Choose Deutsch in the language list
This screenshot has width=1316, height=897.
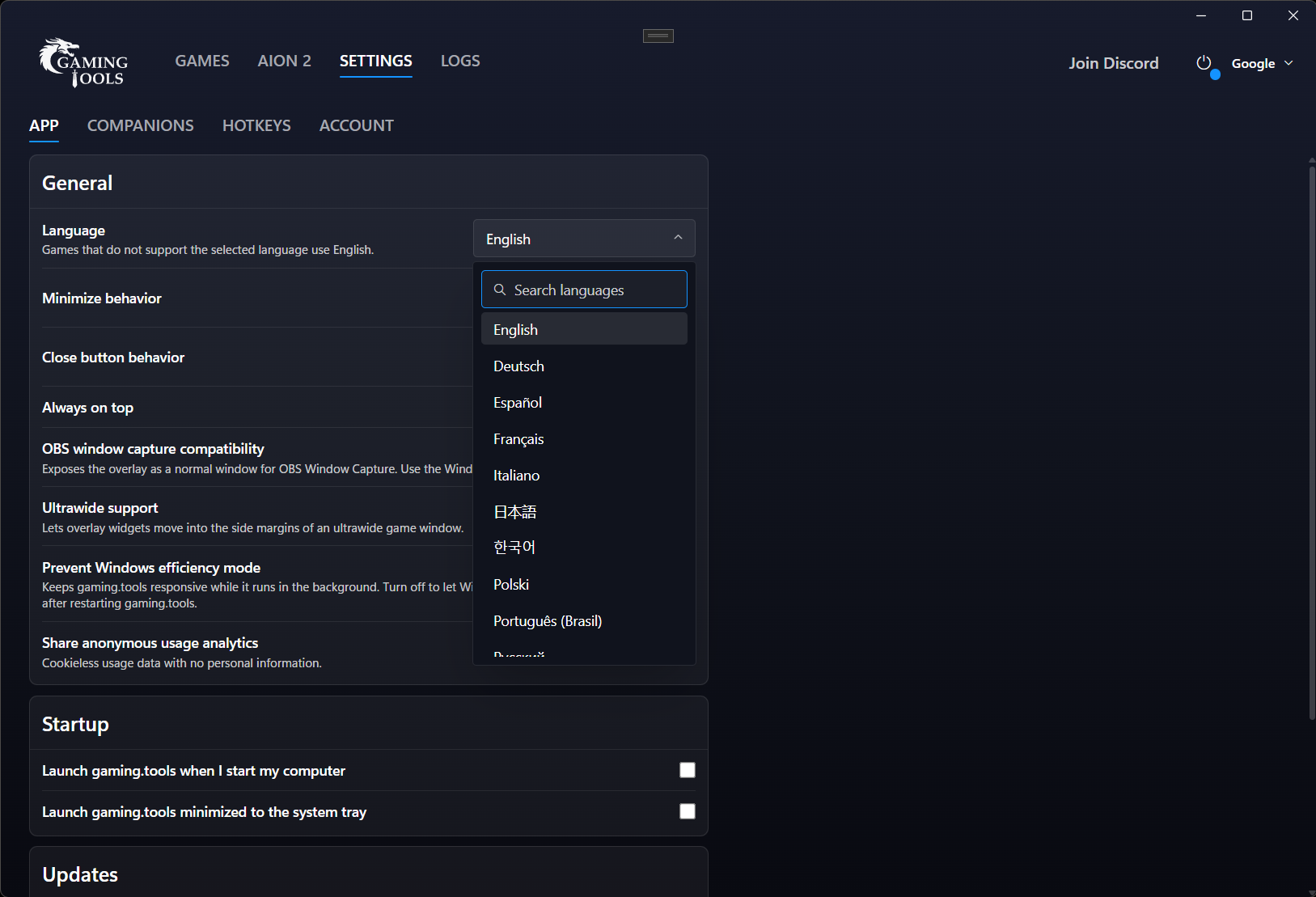(x=584, y=366)
